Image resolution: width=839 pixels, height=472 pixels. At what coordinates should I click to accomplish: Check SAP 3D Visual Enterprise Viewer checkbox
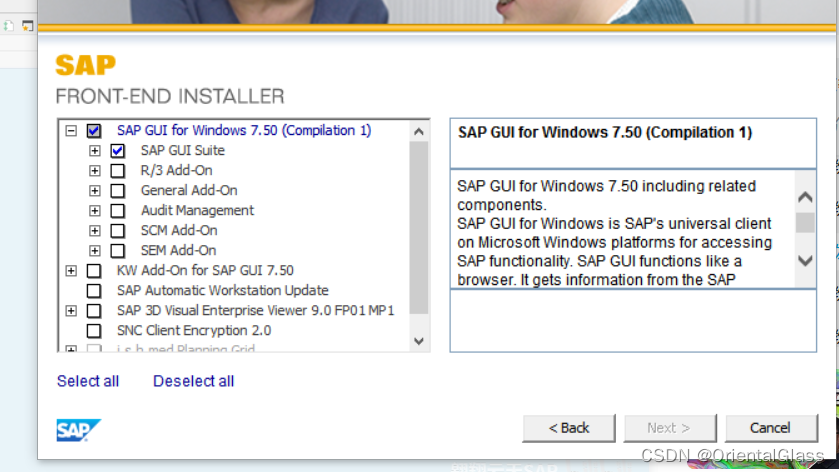(94, 311)
